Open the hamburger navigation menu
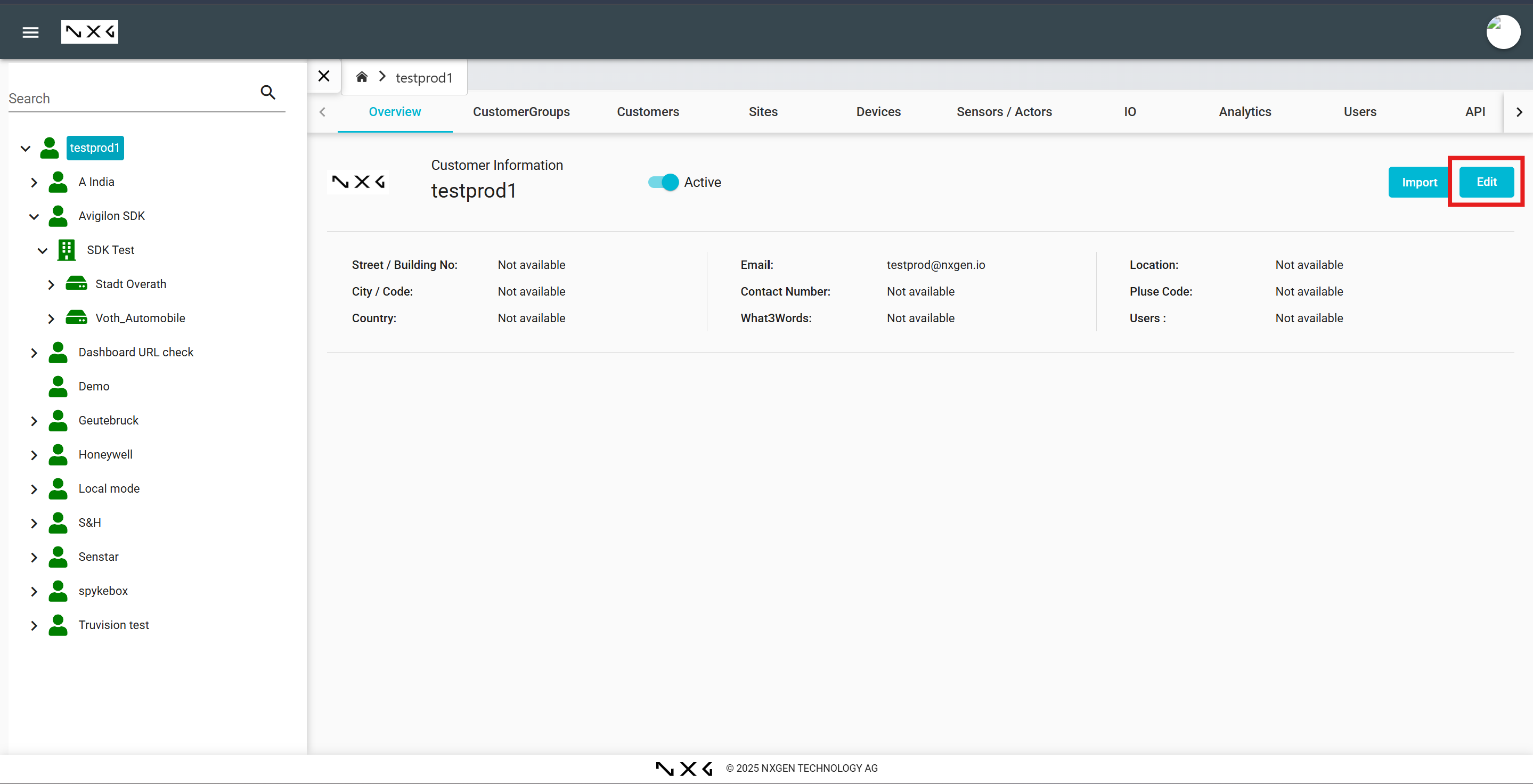Screen dimensions: 1533x784 (30, 32)
